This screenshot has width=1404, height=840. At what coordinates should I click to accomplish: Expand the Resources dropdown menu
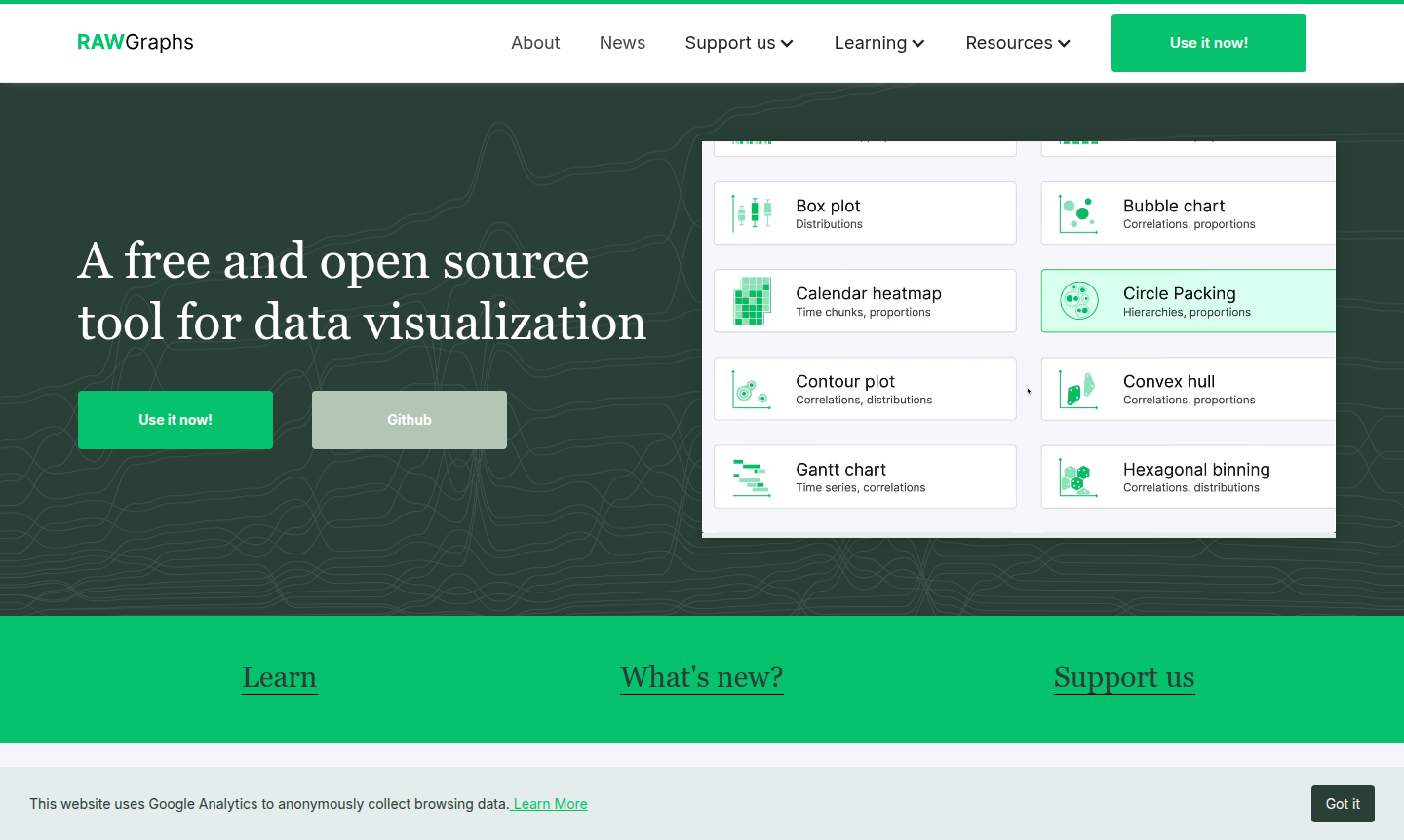pos(1017,43)
